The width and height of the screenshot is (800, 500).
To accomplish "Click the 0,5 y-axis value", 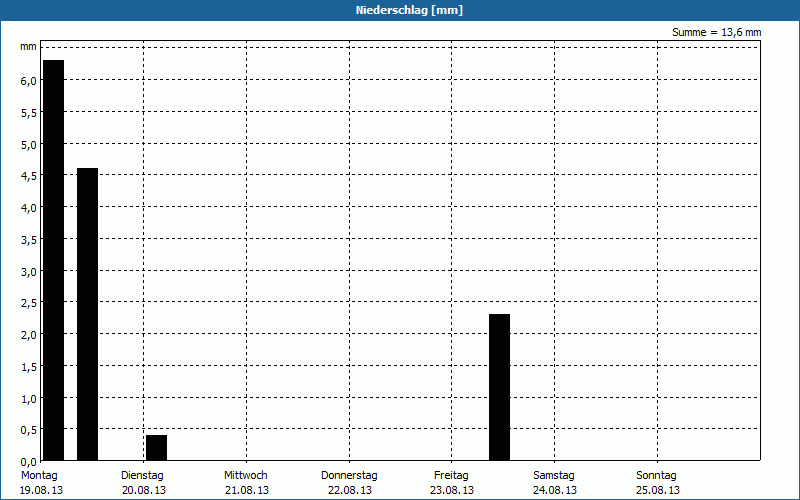I will pyautogui.click(x=29, y=430).
